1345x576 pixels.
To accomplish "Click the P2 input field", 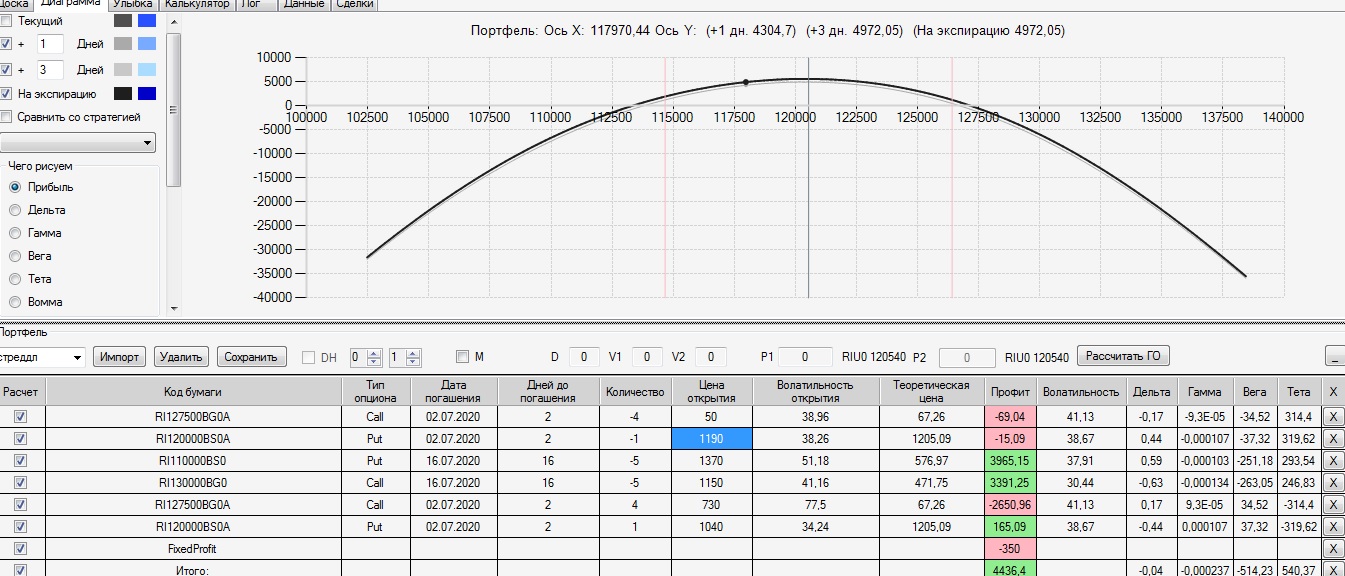I will [x=966, y=357].
